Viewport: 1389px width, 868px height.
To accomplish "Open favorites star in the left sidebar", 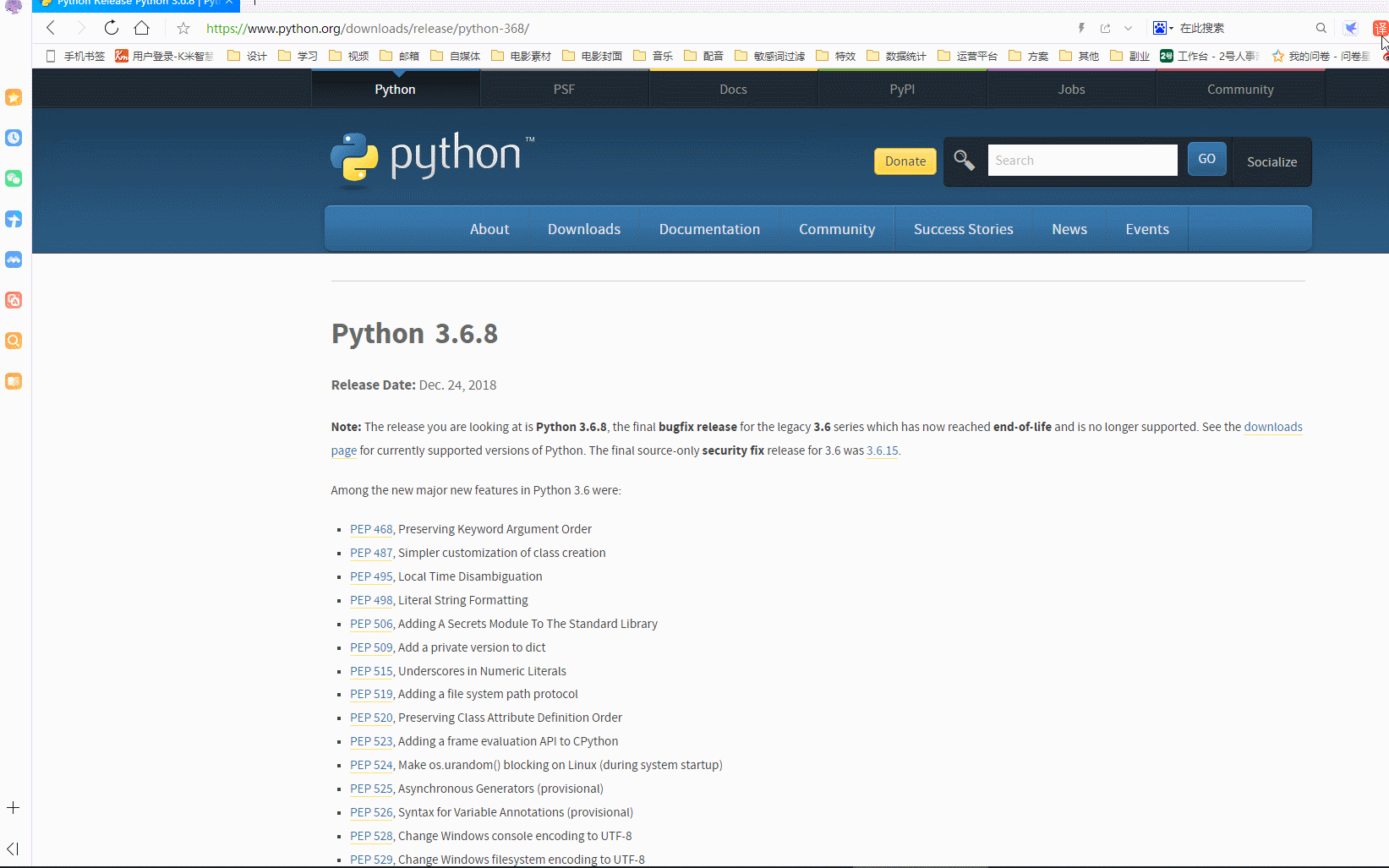I will click(x=14, y=97).
